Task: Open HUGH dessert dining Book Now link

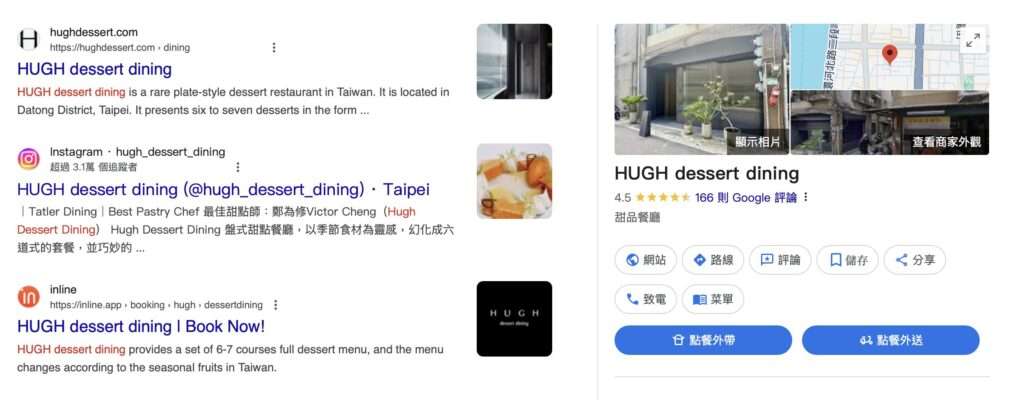Action: (x=141, y=326)
